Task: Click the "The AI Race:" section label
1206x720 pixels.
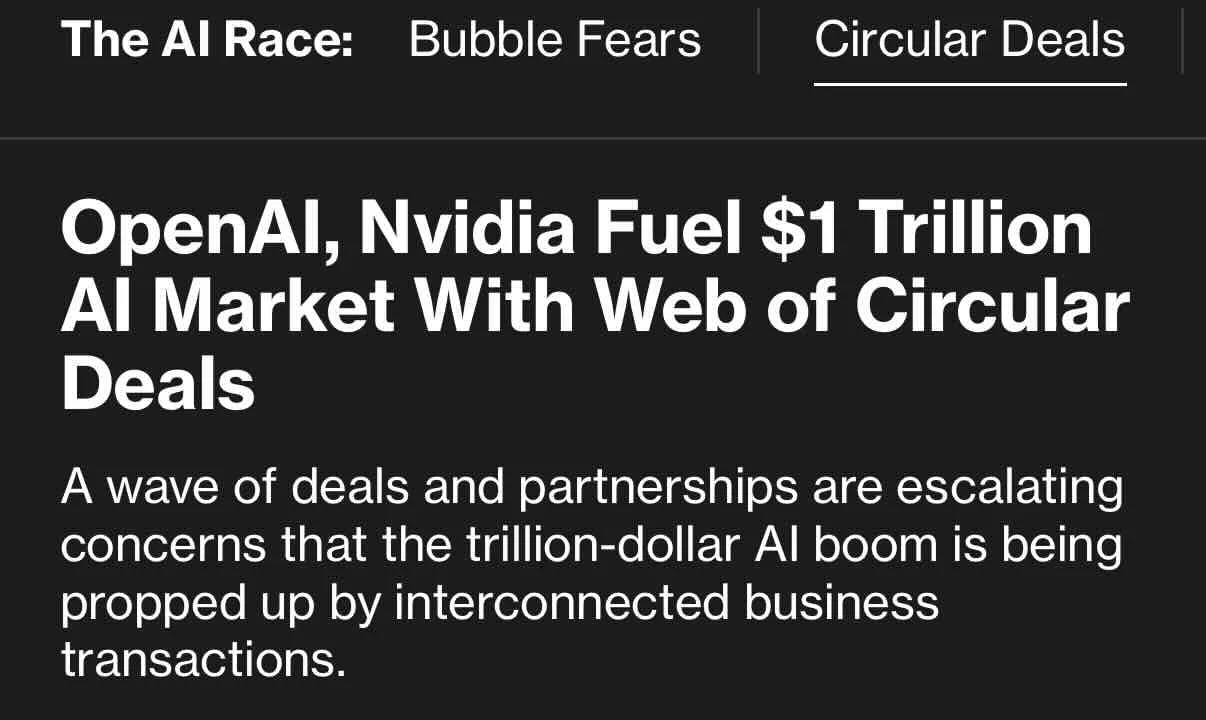Action: [207, 40]
